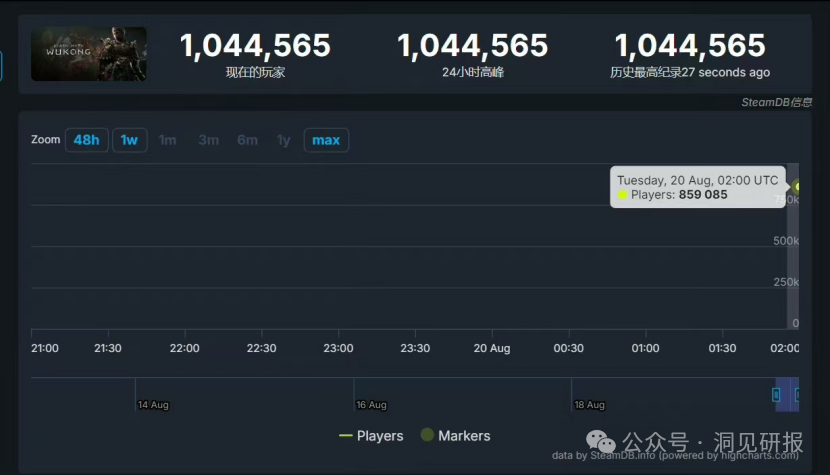
Task: Click the 24小时高峰 peak value
Action: pos(472,45)
